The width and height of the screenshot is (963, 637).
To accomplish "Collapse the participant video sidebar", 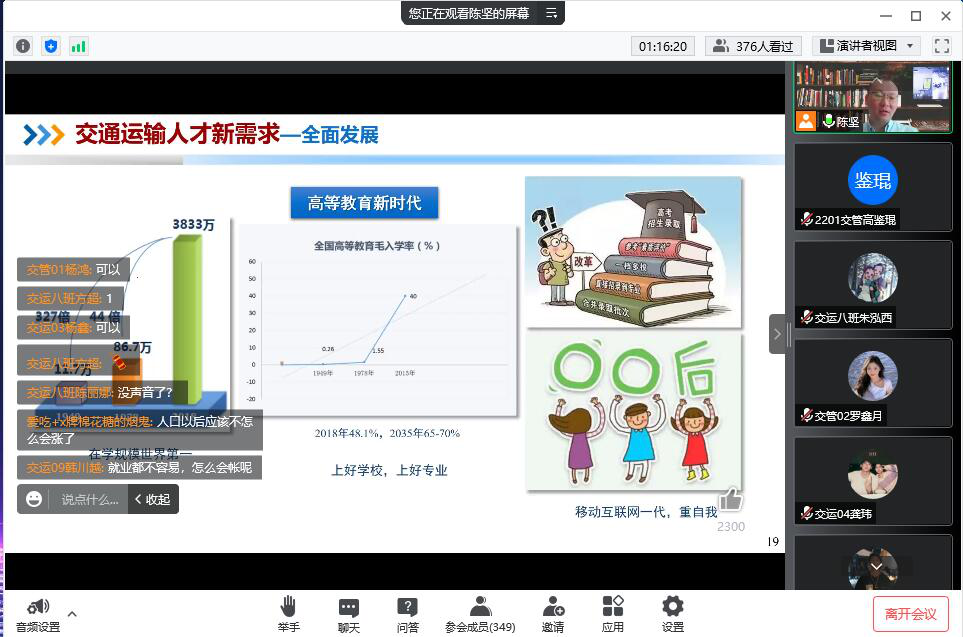I will pos(777,334).
